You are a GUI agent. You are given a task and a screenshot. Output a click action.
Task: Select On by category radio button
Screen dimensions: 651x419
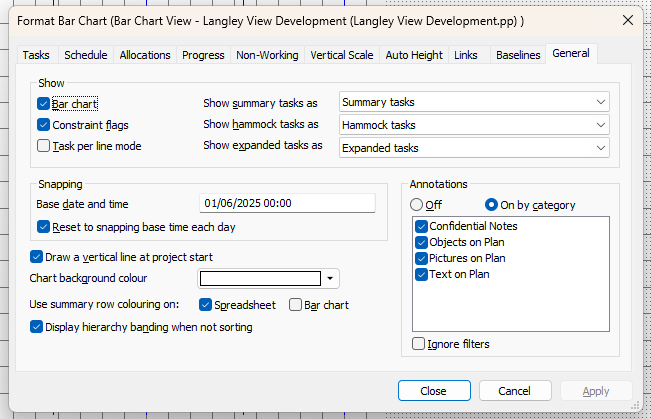point(491,205)
